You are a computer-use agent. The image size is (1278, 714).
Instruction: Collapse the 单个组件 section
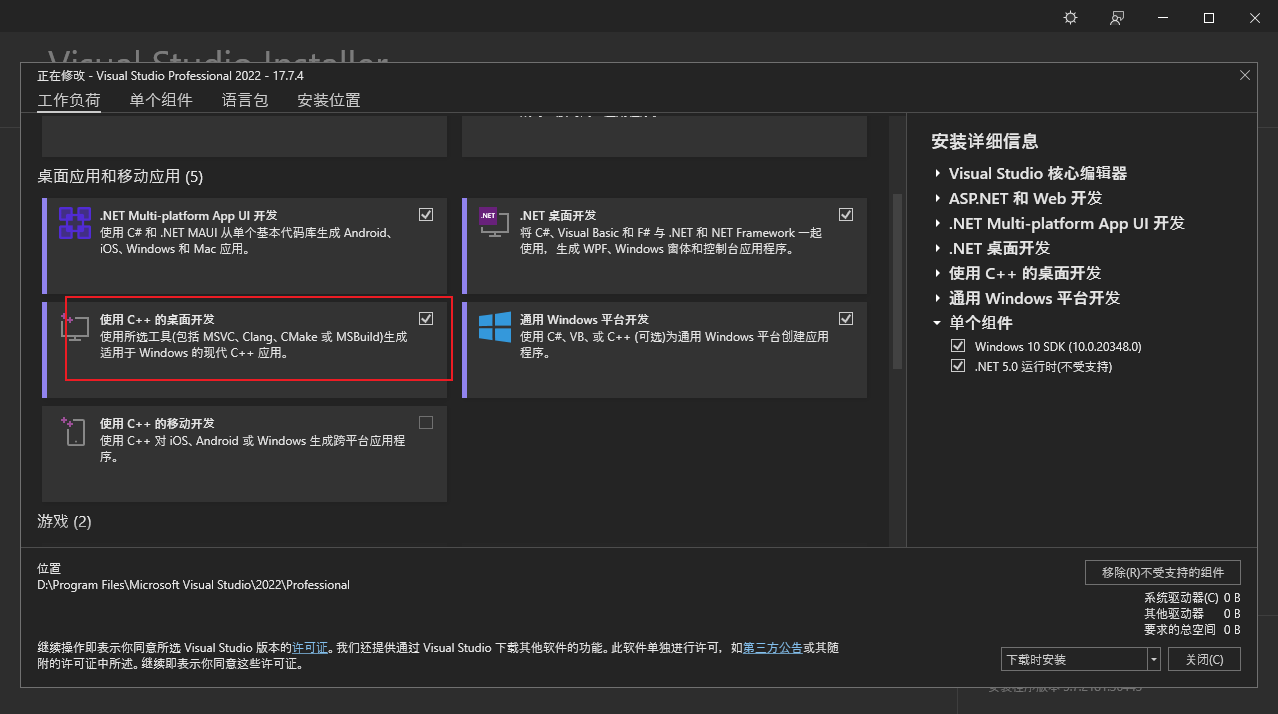tap(938, 323)
